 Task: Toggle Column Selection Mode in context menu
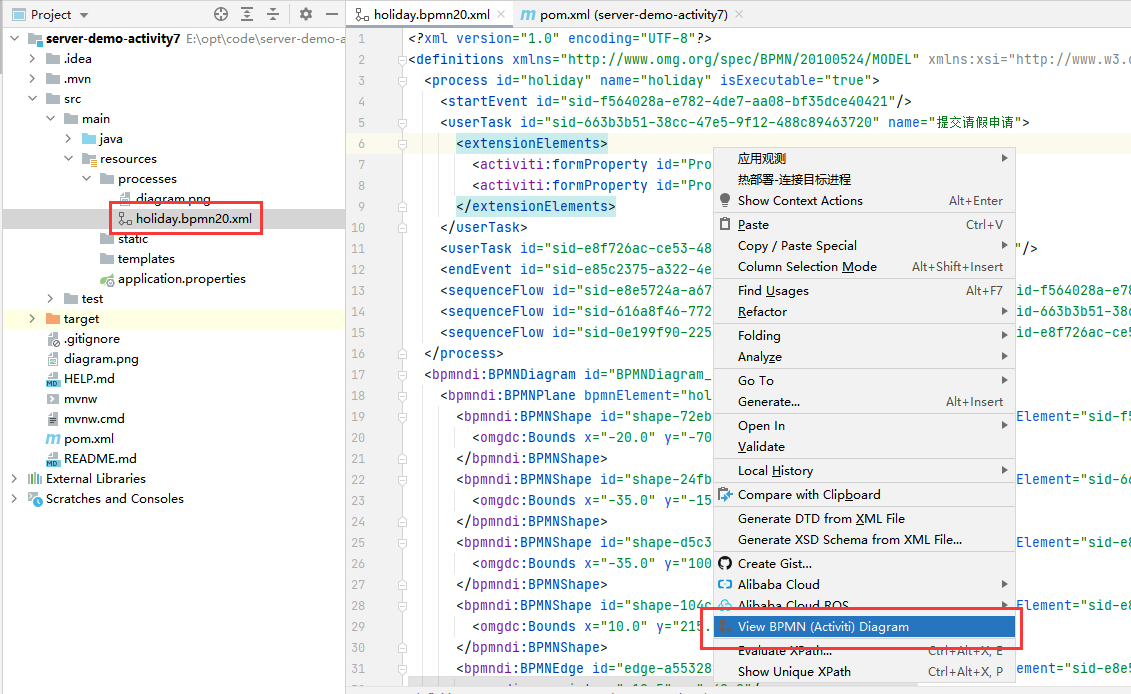pos(864,267)
